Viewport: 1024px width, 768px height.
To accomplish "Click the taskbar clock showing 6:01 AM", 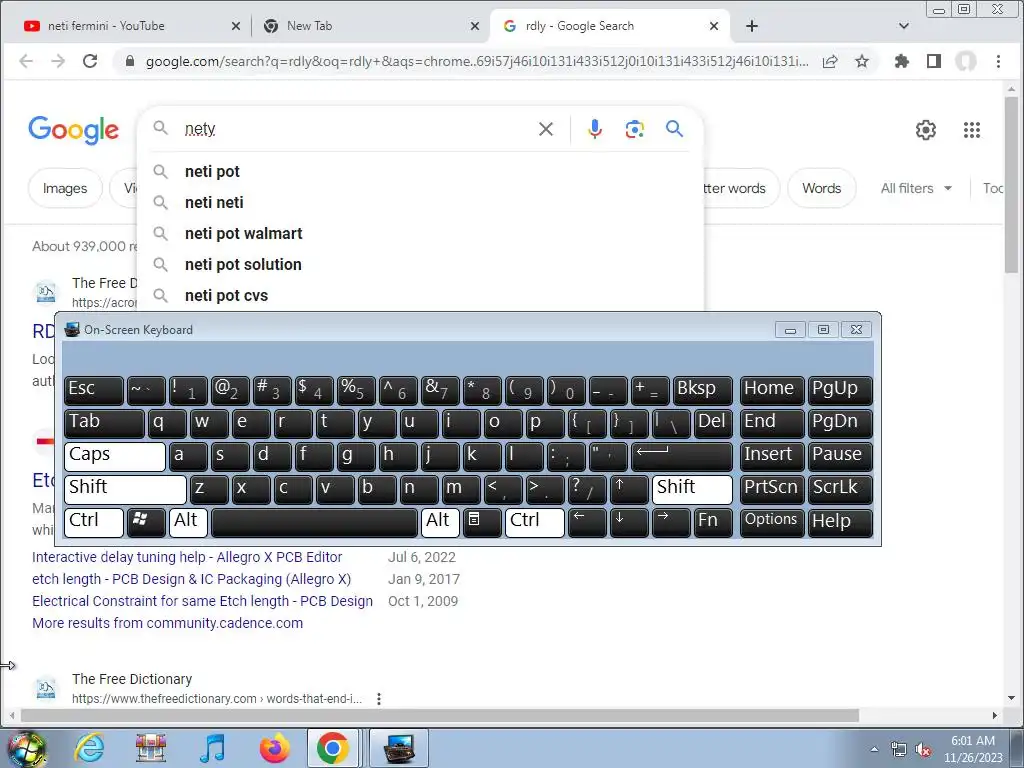I will 973,749.
